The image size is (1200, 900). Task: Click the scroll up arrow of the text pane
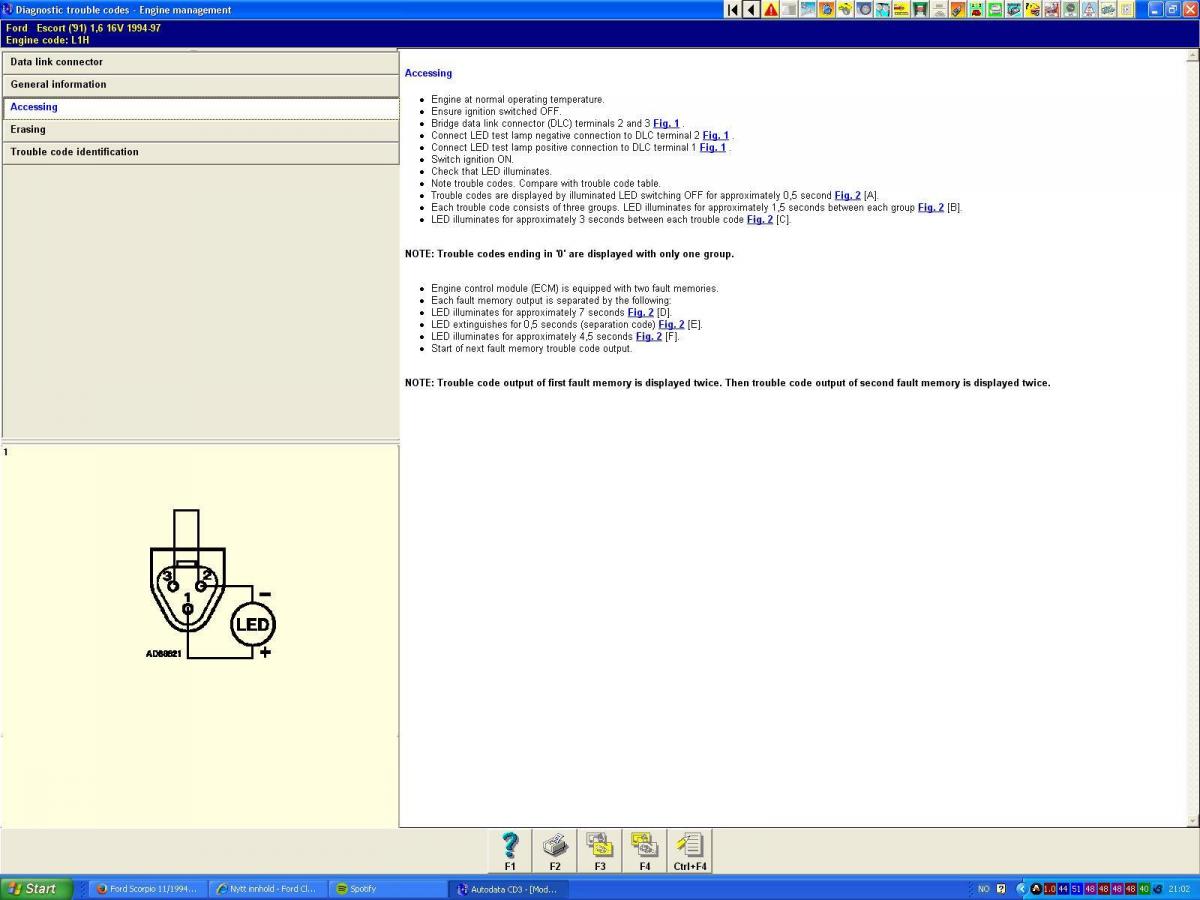pyautogui.click(x=1191, y=57)
